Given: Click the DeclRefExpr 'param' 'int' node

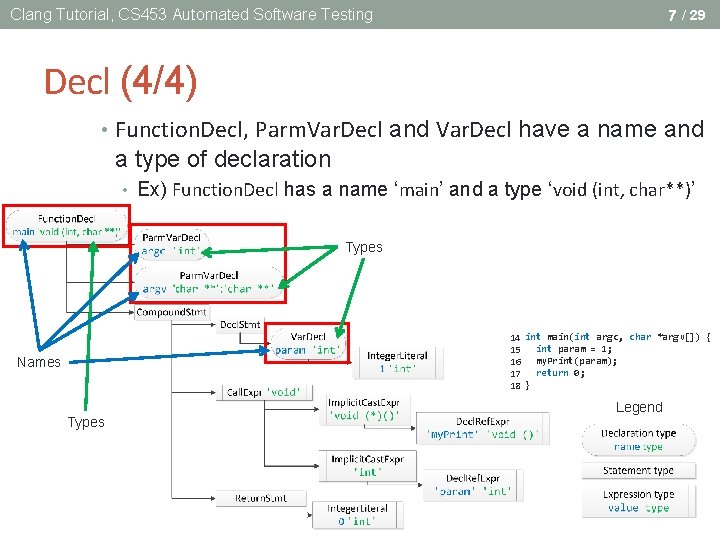Looking at the screenshot, I should point(473,484).
